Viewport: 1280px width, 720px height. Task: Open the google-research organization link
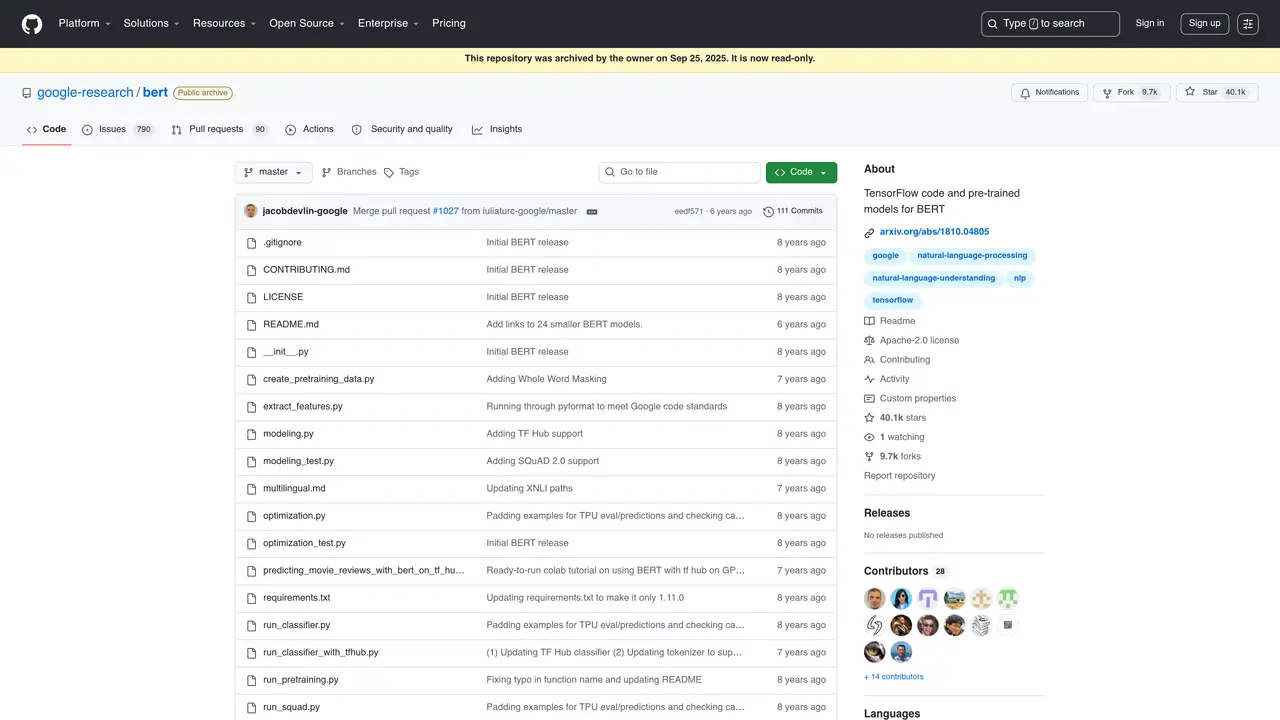click(x=85, y=93)
